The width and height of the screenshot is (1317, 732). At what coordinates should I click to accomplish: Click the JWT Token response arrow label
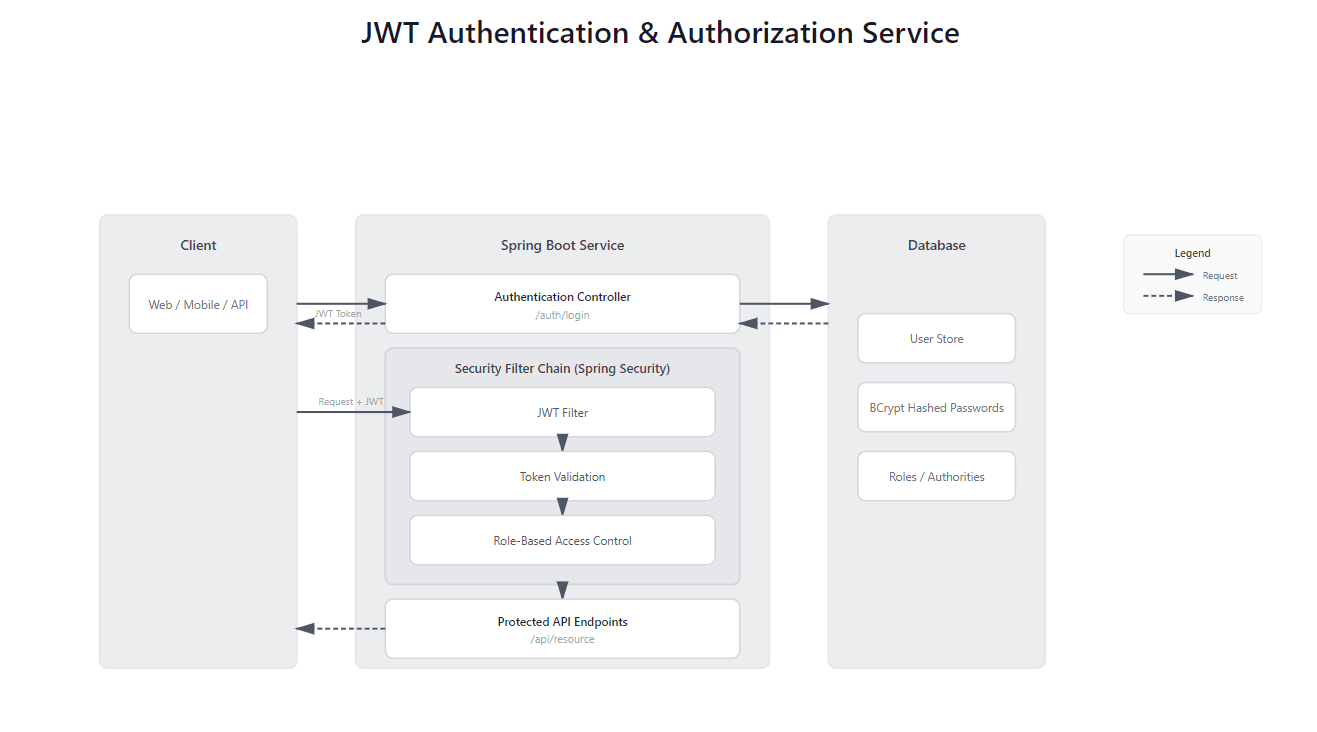338,313
